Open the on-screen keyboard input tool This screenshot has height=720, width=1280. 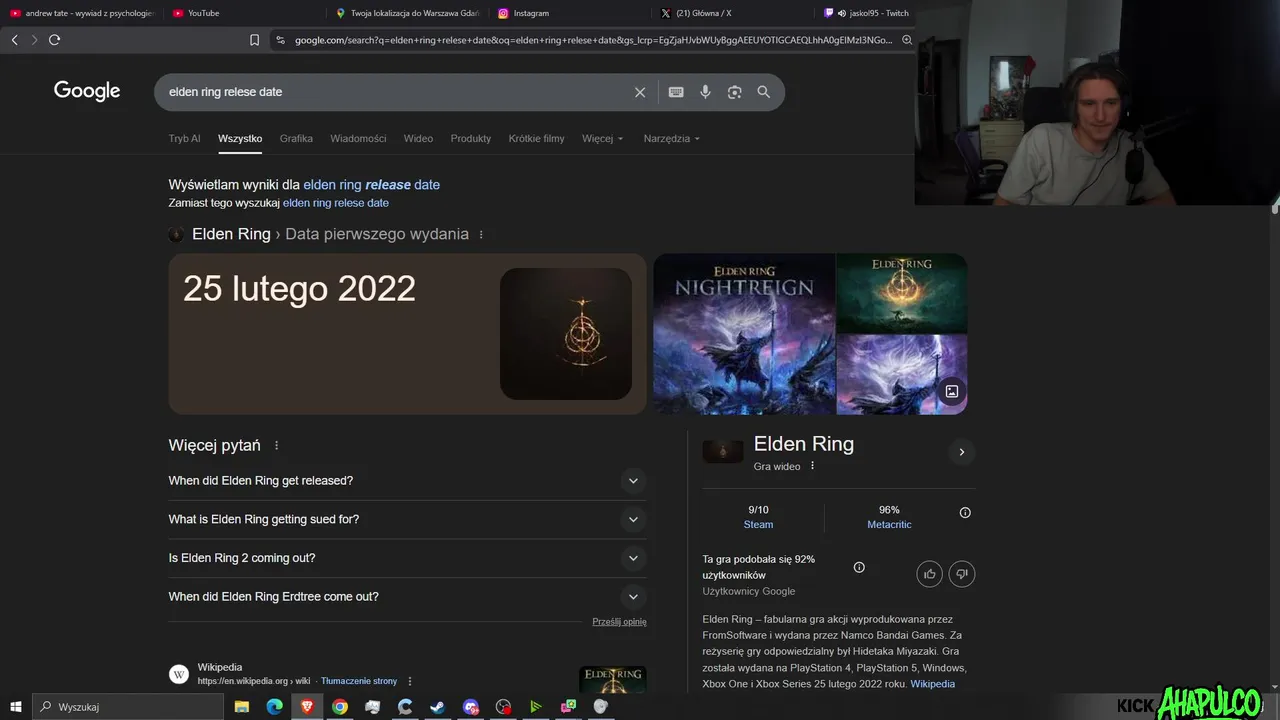point(676,92)
